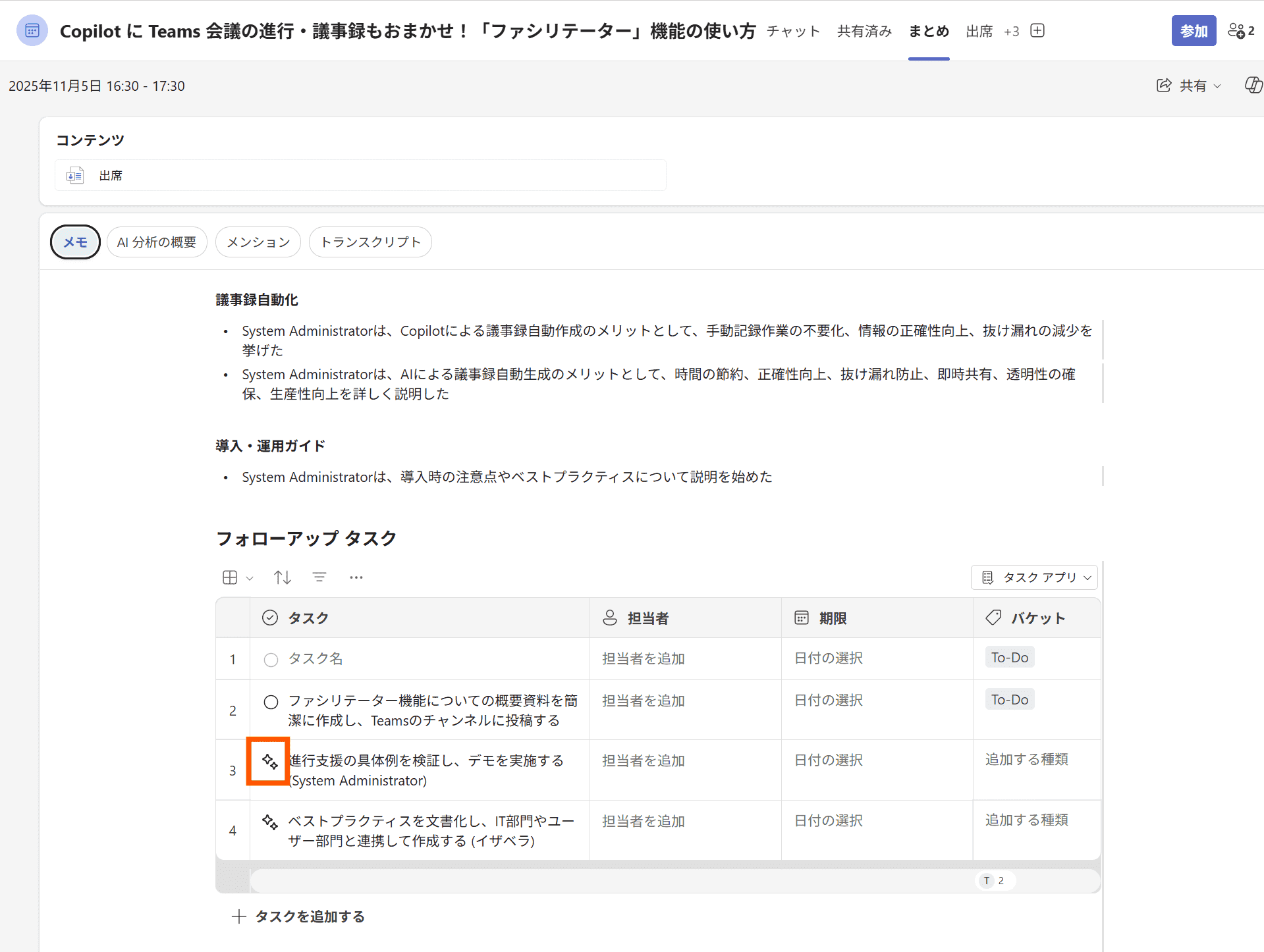1264x952 pixels.
Task: Select 日付の選択 for task row 2
Action: tap(828, 701)
